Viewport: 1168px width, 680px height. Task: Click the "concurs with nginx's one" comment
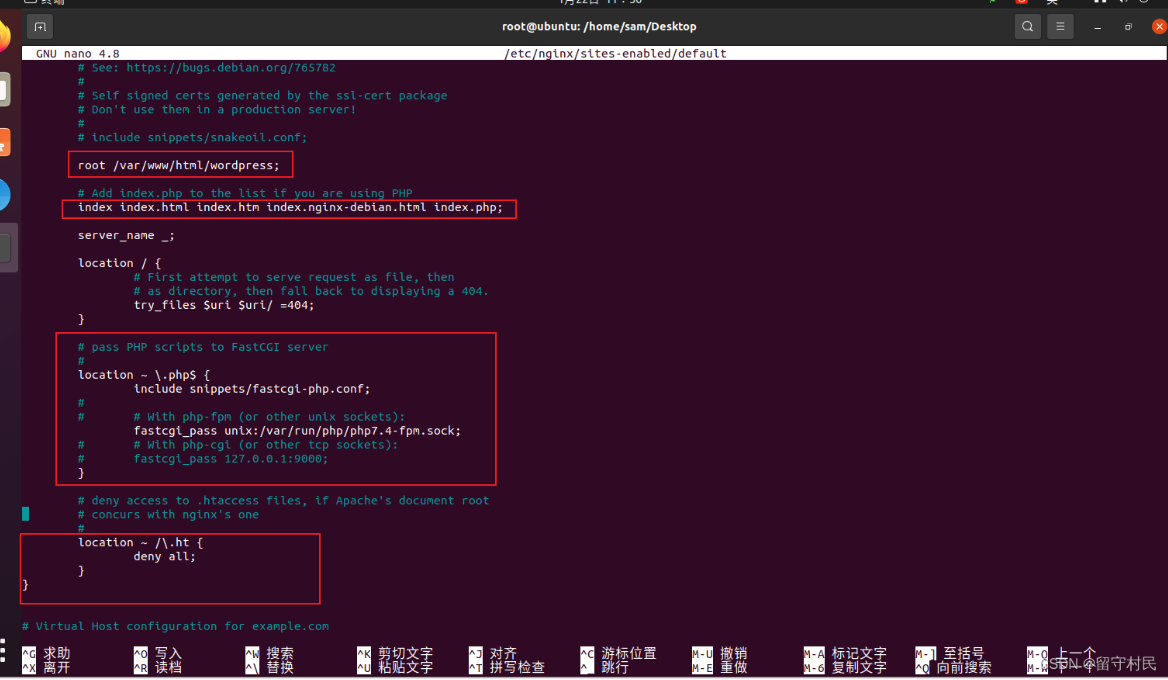tap(168, 515)
